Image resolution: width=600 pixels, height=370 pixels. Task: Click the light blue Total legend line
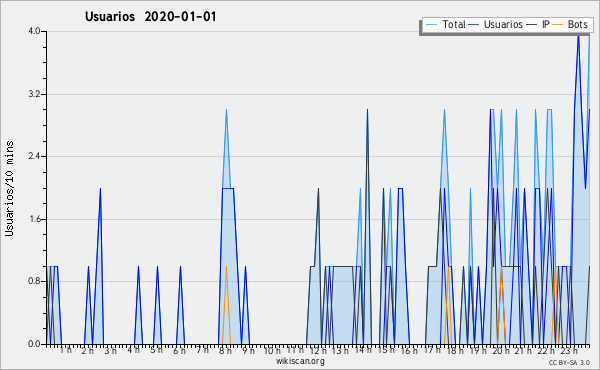(x=431, y=25)
